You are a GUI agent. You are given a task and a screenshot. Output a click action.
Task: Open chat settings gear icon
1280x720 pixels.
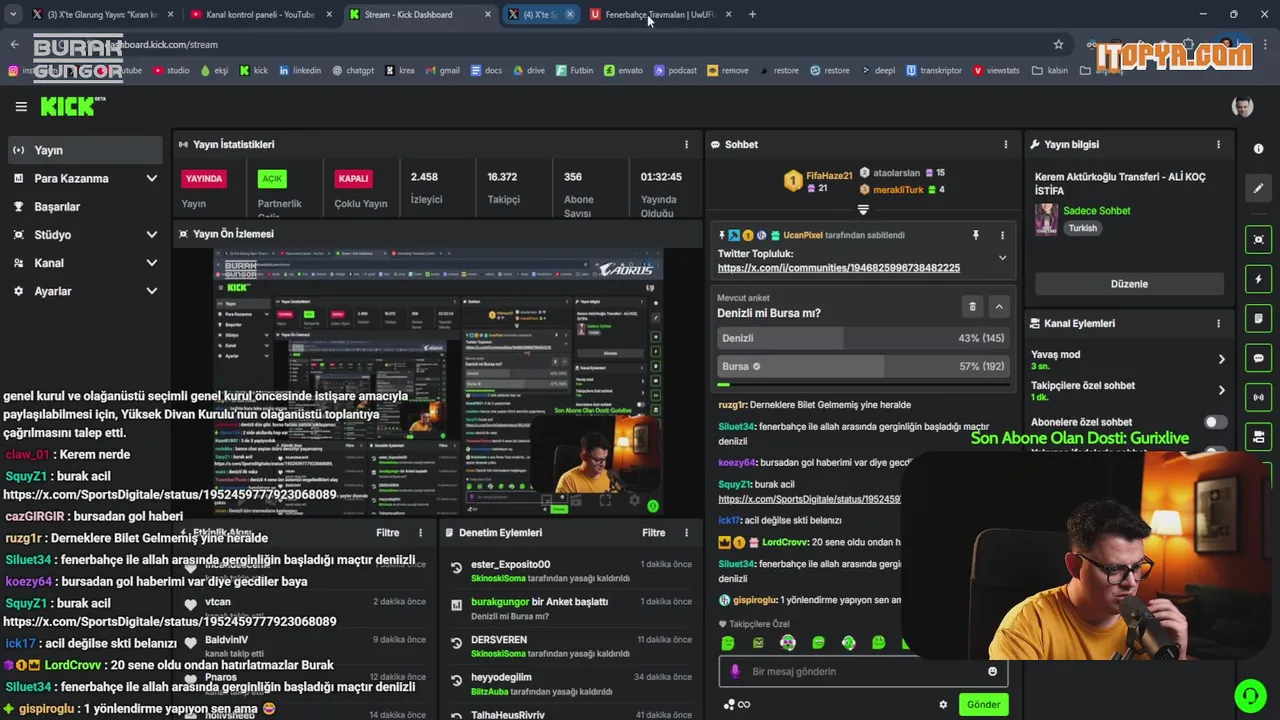click(x=943, y=704)
